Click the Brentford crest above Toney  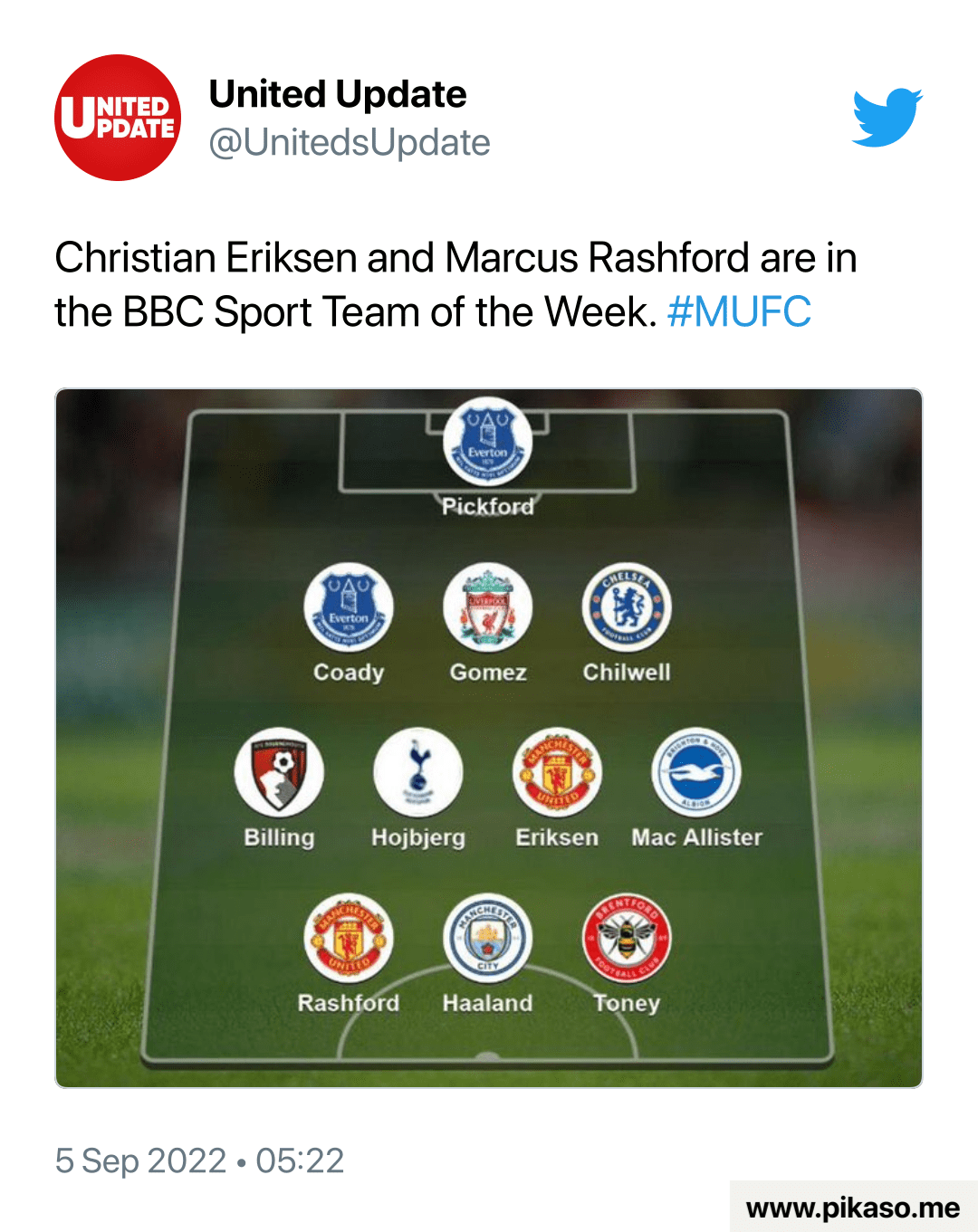pyautogui.click(x=627, y=938)
